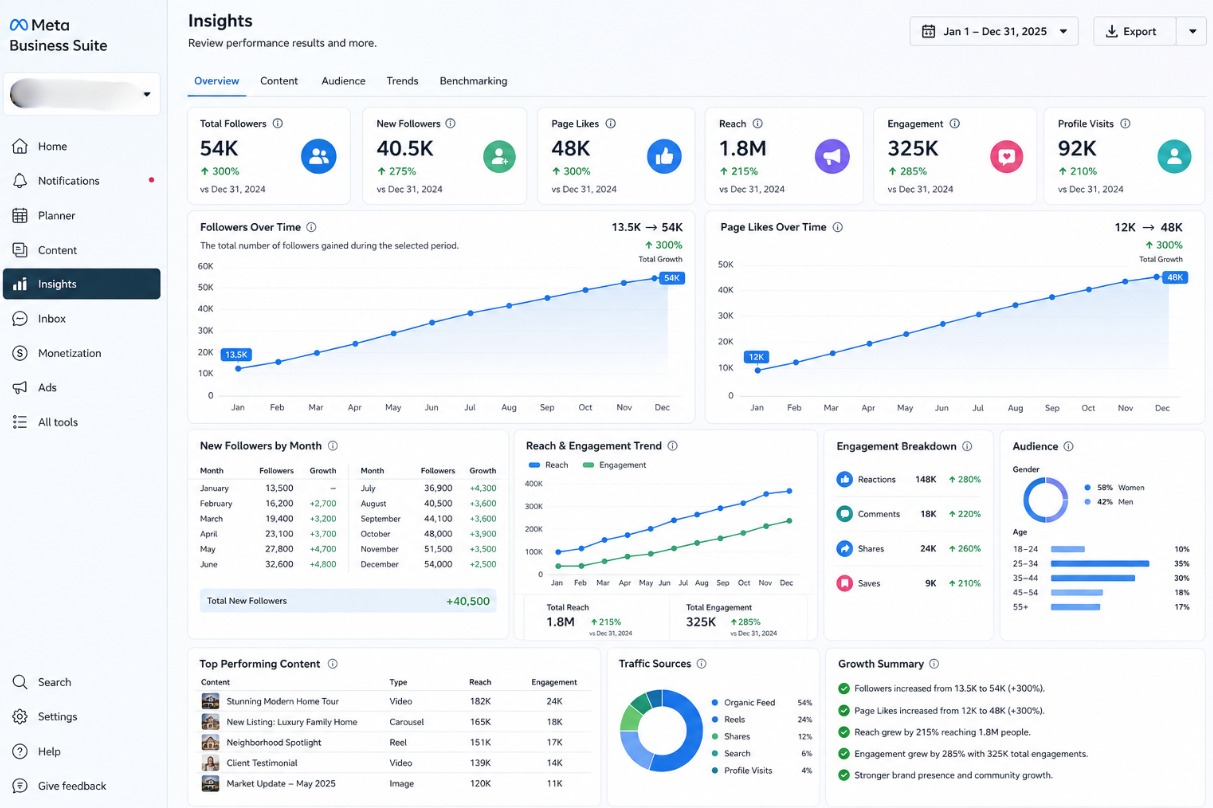The image size is (1213, 808).
Task: Open Client Testimonial content row
Action: [396, 763]
